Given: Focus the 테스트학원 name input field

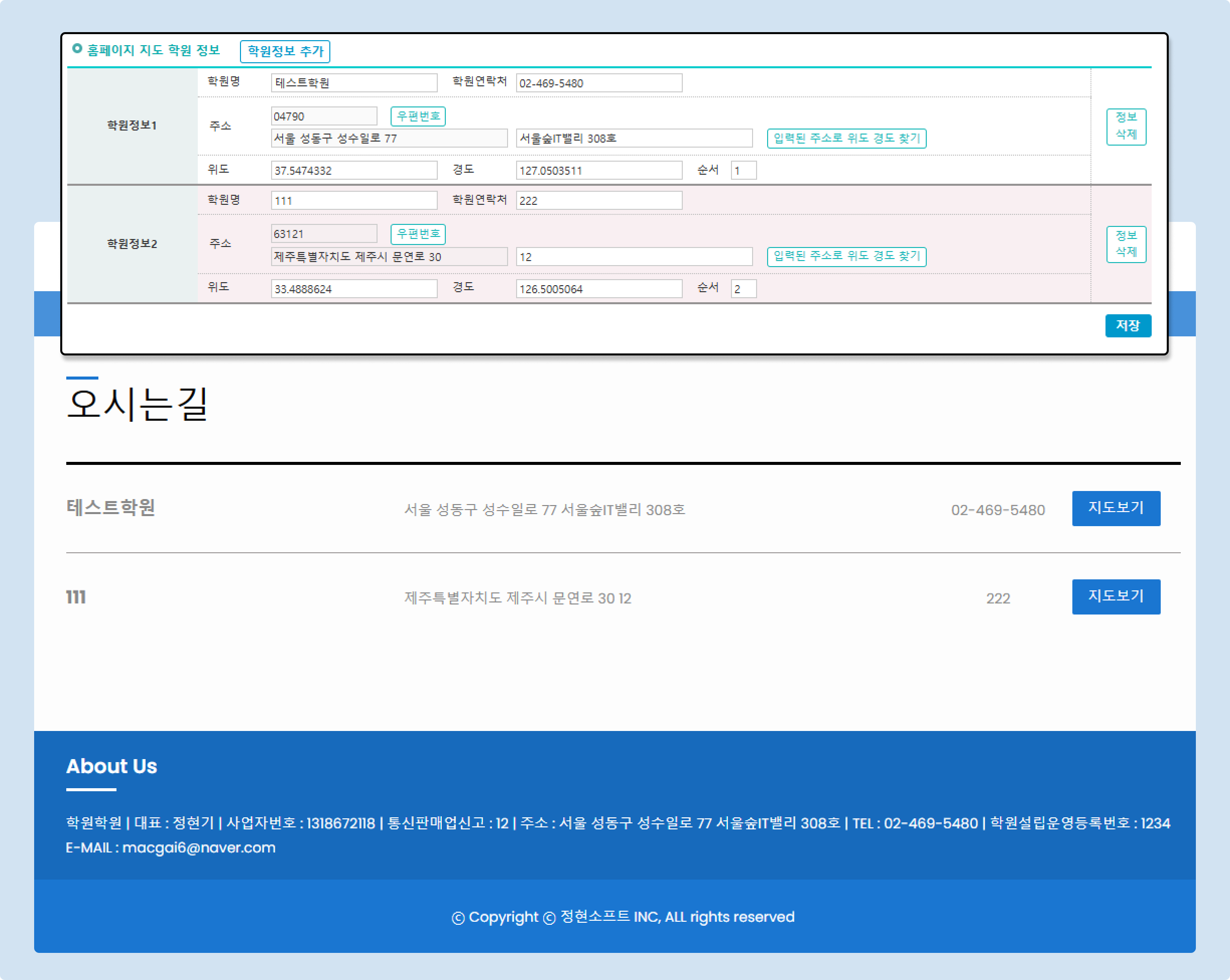Looking at the screenshot, I should [354, 83].
